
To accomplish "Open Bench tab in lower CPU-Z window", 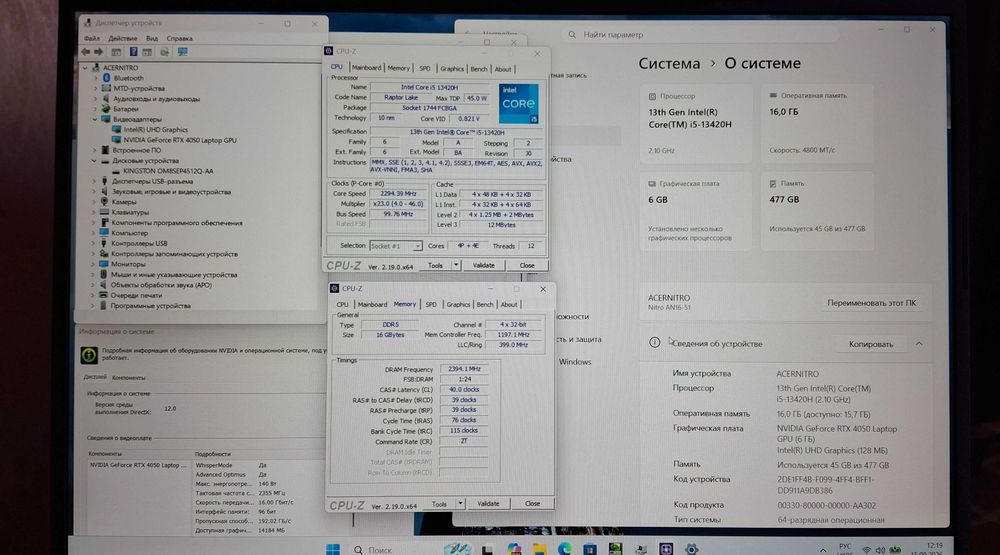I will (x=485, y=305).
